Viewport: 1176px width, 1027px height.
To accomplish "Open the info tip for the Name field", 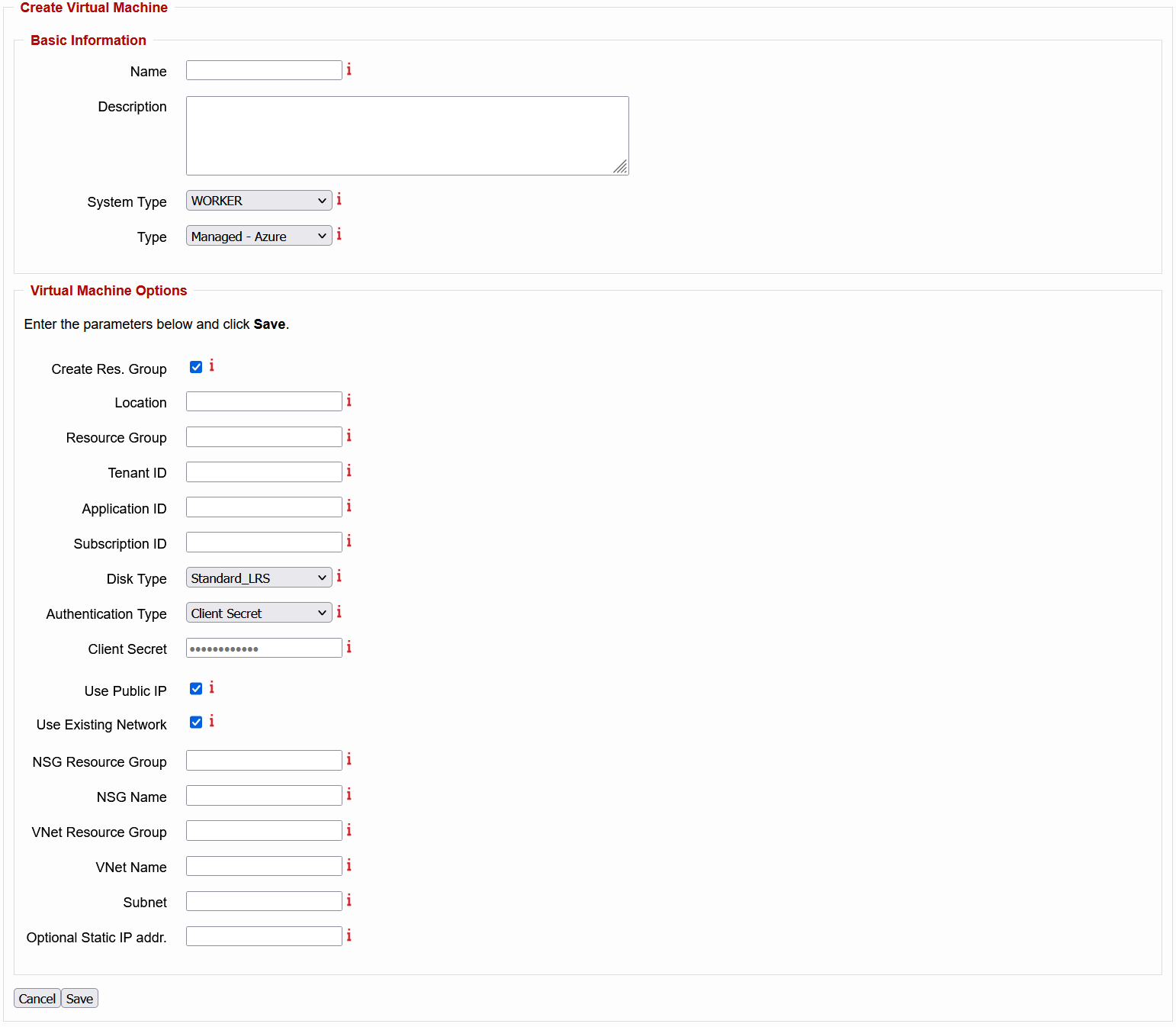I will coord(349,69).
